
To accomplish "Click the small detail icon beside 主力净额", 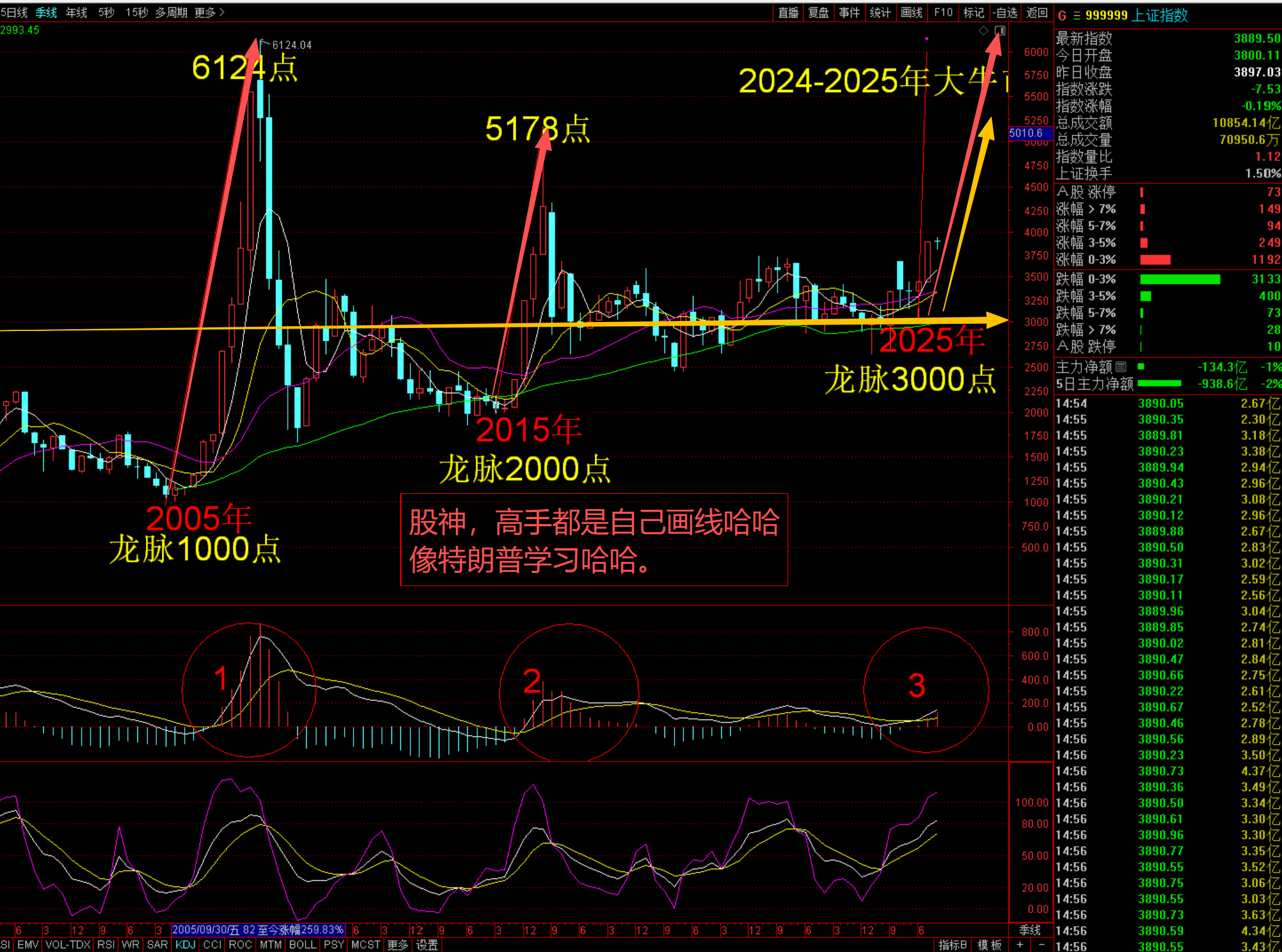I will click(x=1121, y=367).
